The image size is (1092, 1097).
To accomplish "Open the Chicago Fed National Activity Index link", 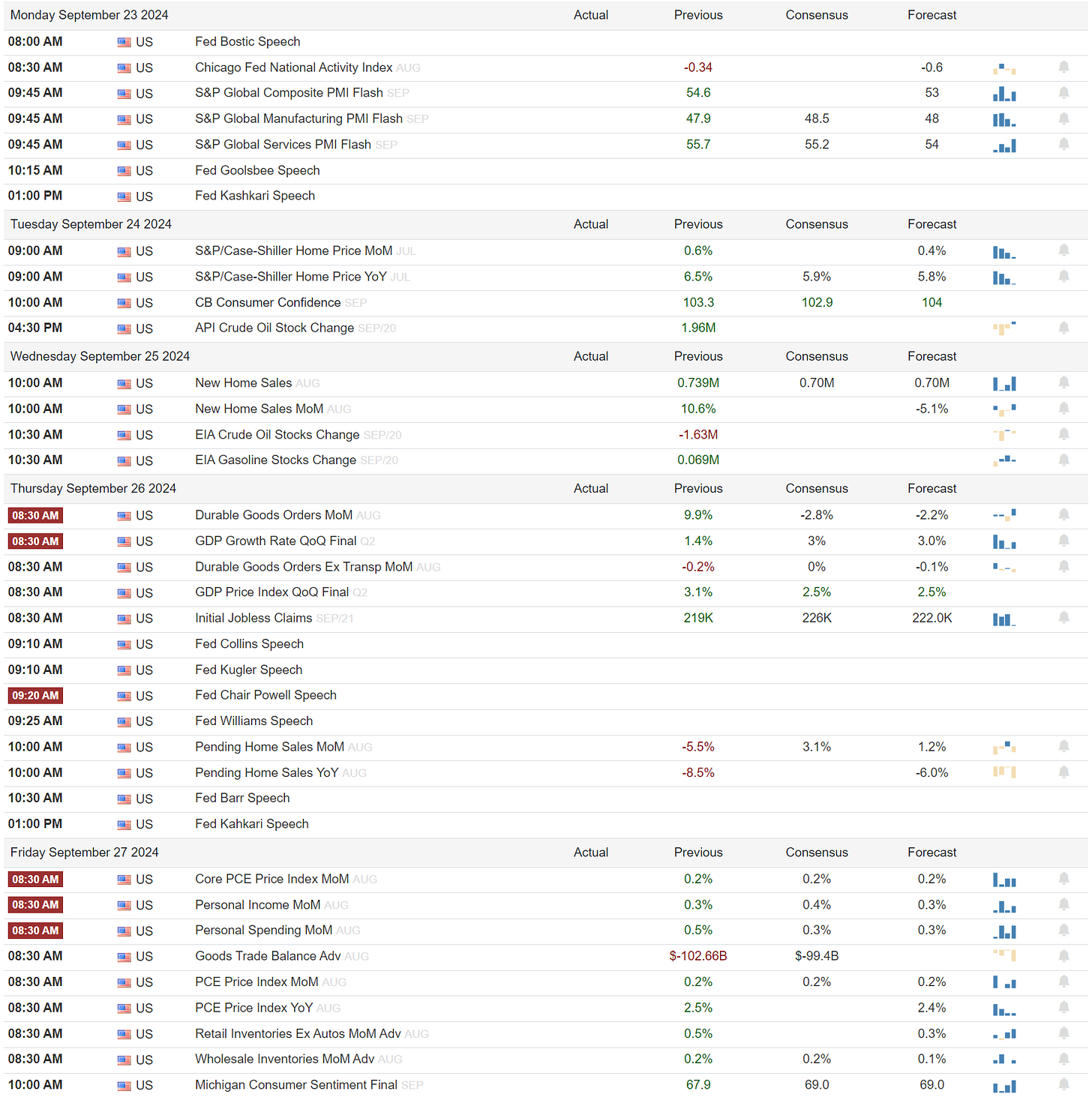I will 293,67.
